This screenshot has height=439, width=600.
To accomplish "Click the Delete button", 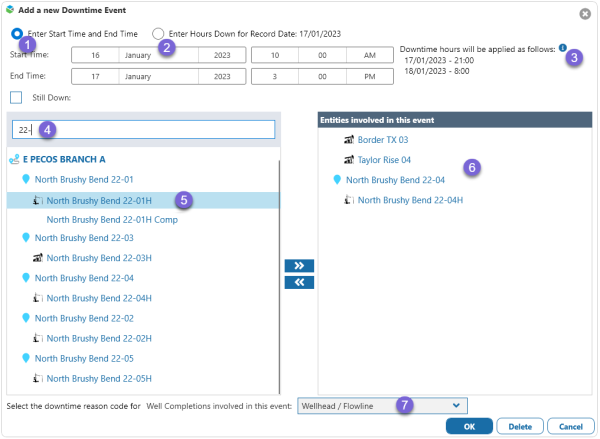I will click(520, 425).
